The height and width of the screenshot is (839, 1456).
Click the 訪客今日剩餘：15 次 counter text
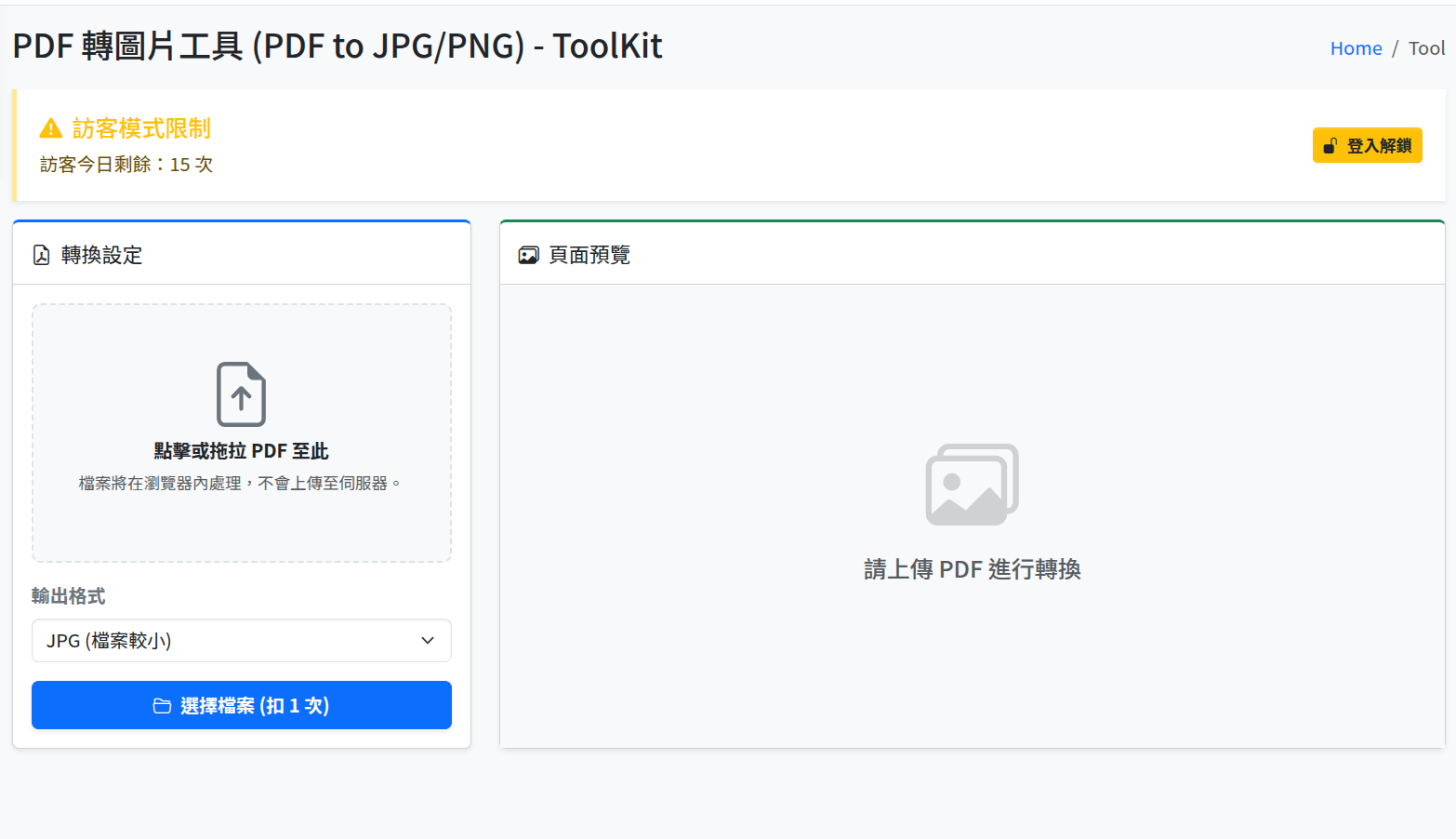tap(126, 164)
